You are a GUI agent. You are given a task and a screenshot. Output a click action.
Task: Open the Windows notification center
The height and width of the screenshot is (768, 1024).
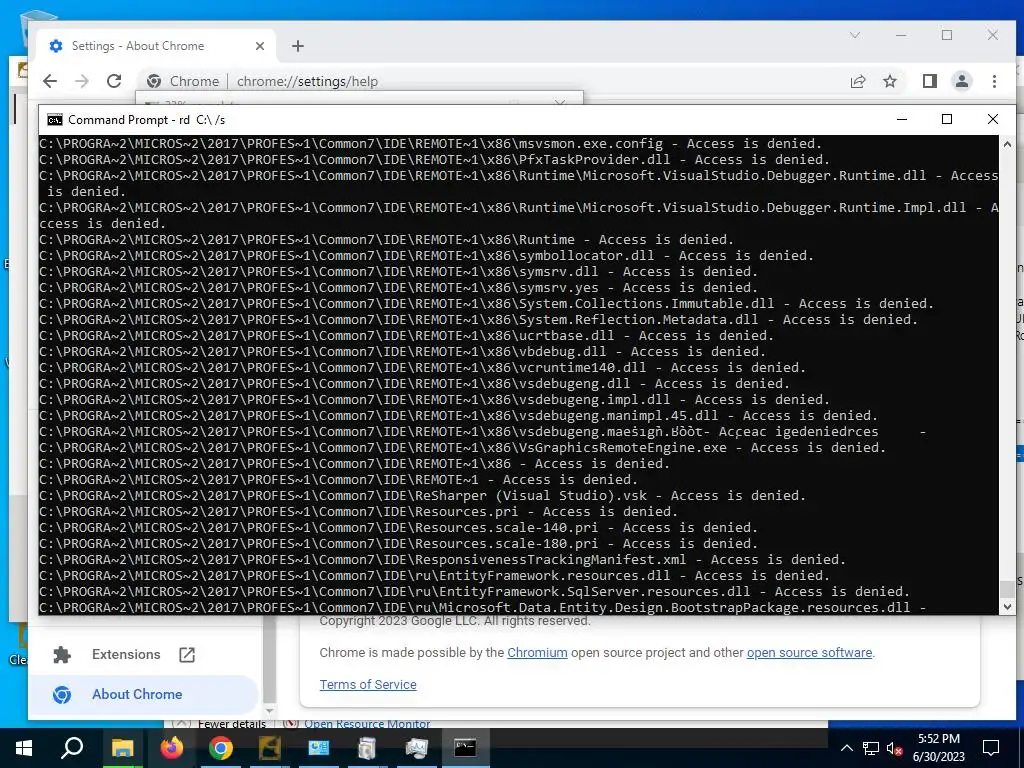click(991, 748)
